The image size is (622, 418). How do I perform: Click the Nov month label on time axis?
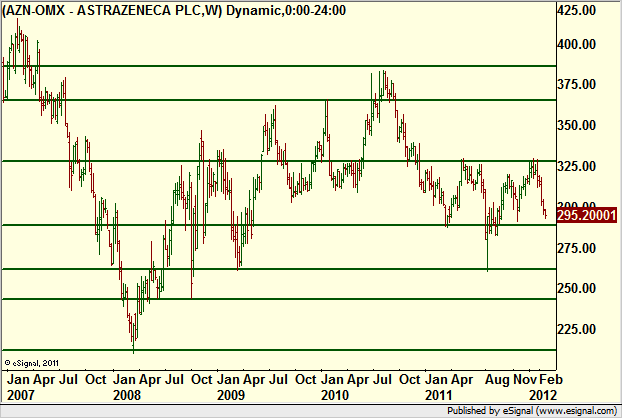(x=525, y=380)
